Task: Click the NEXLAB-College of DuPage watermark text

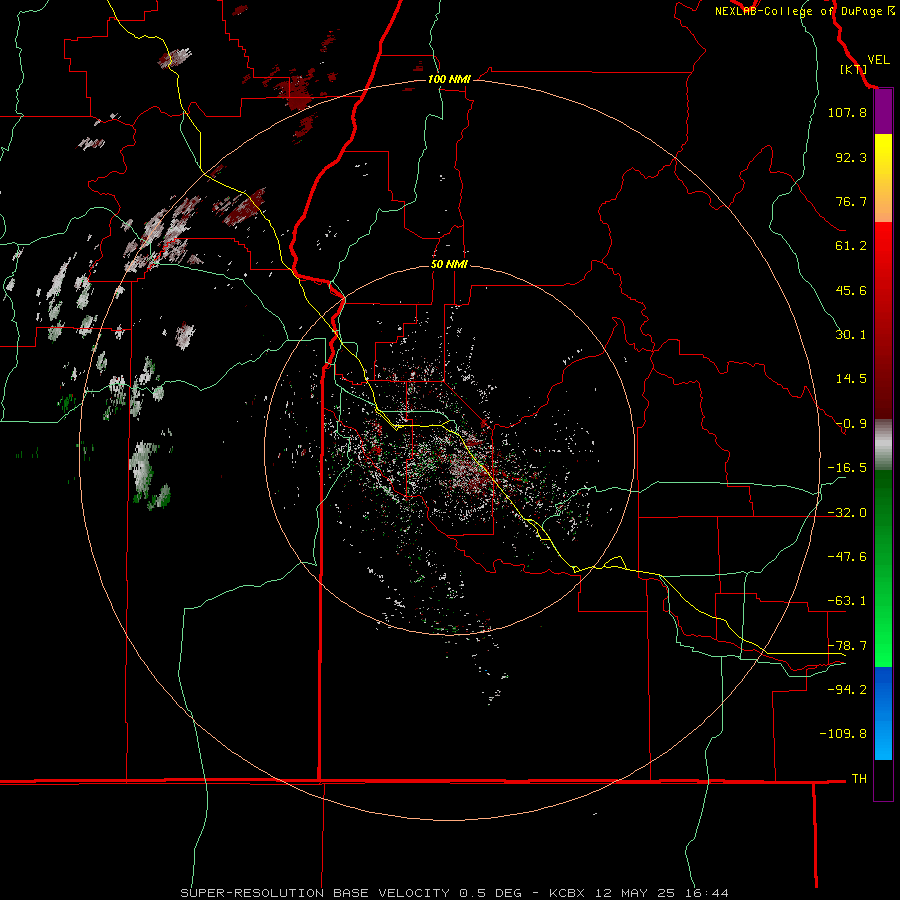Action: click(x=804, y=11)
